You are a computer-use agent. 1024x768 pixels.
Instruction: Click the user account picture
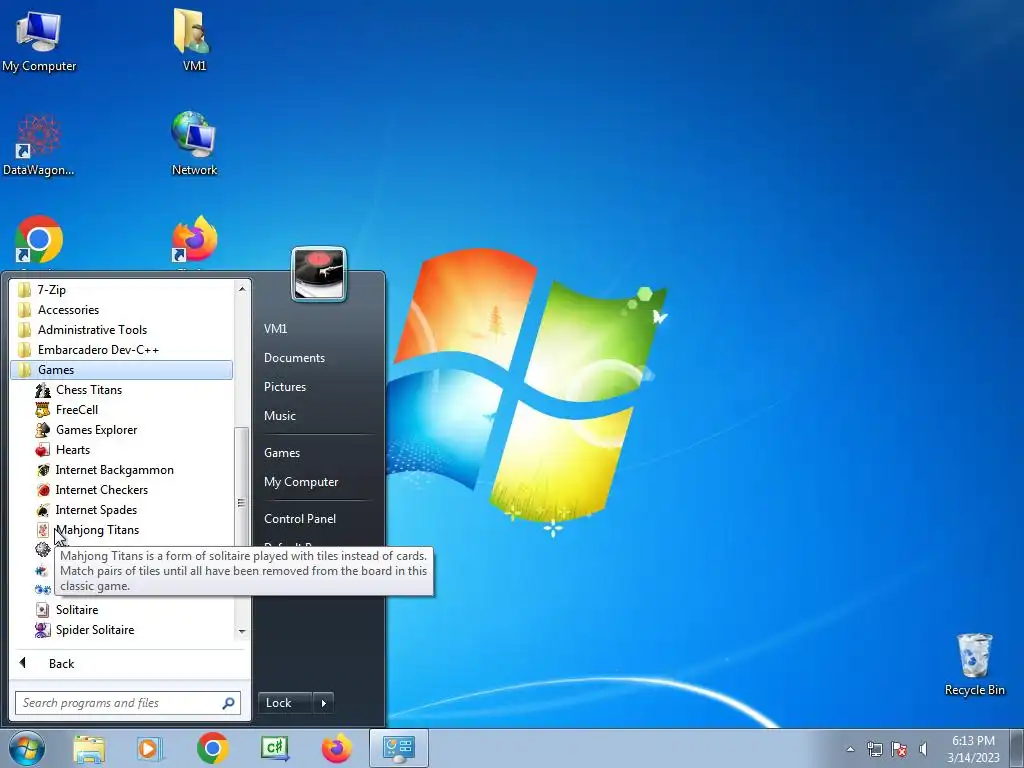[319, 274]
